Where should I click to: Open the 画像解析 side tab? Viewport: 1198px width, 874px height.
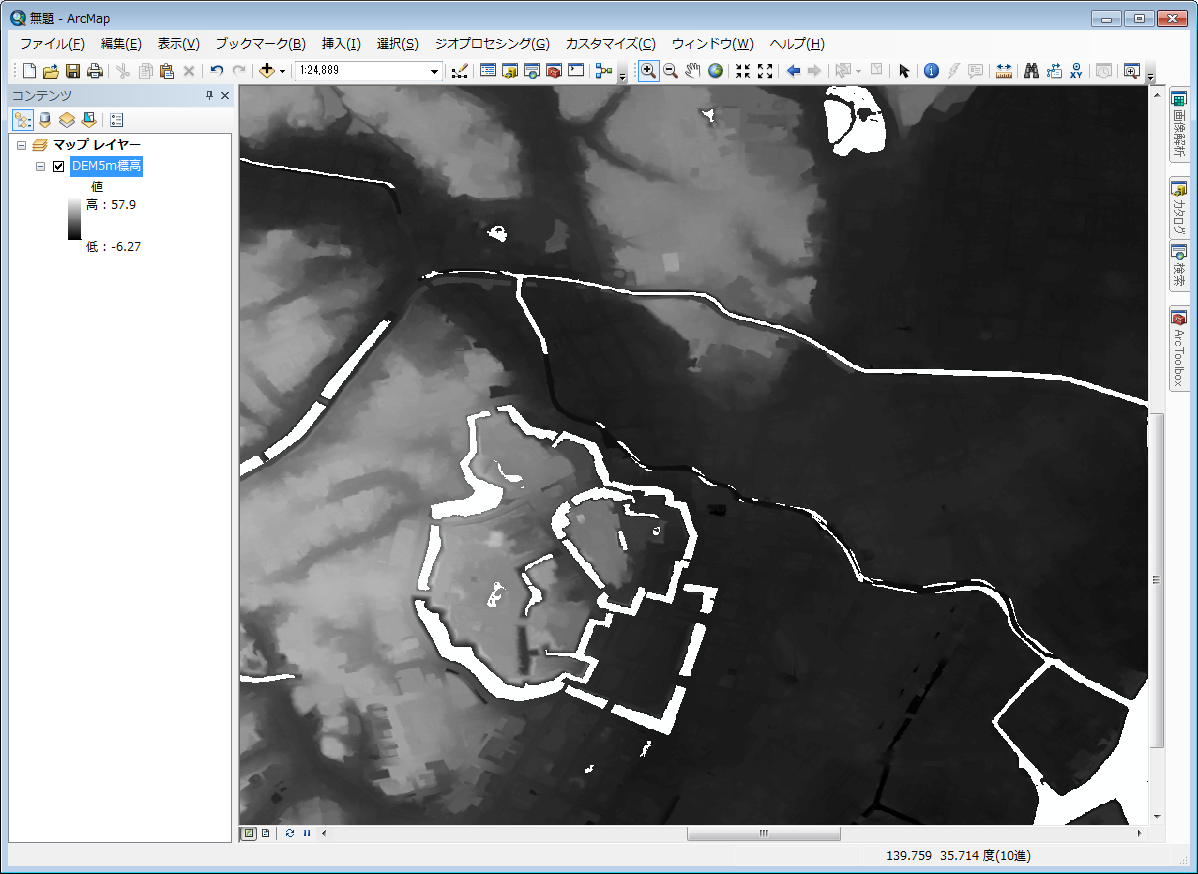click(x=1179, y=125)
